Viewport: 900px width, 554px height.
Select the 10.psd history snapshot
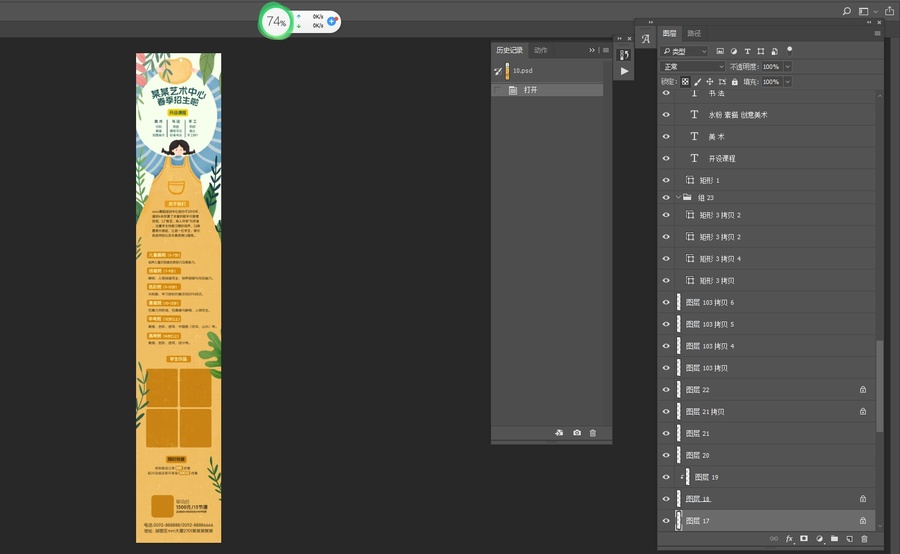548,71
